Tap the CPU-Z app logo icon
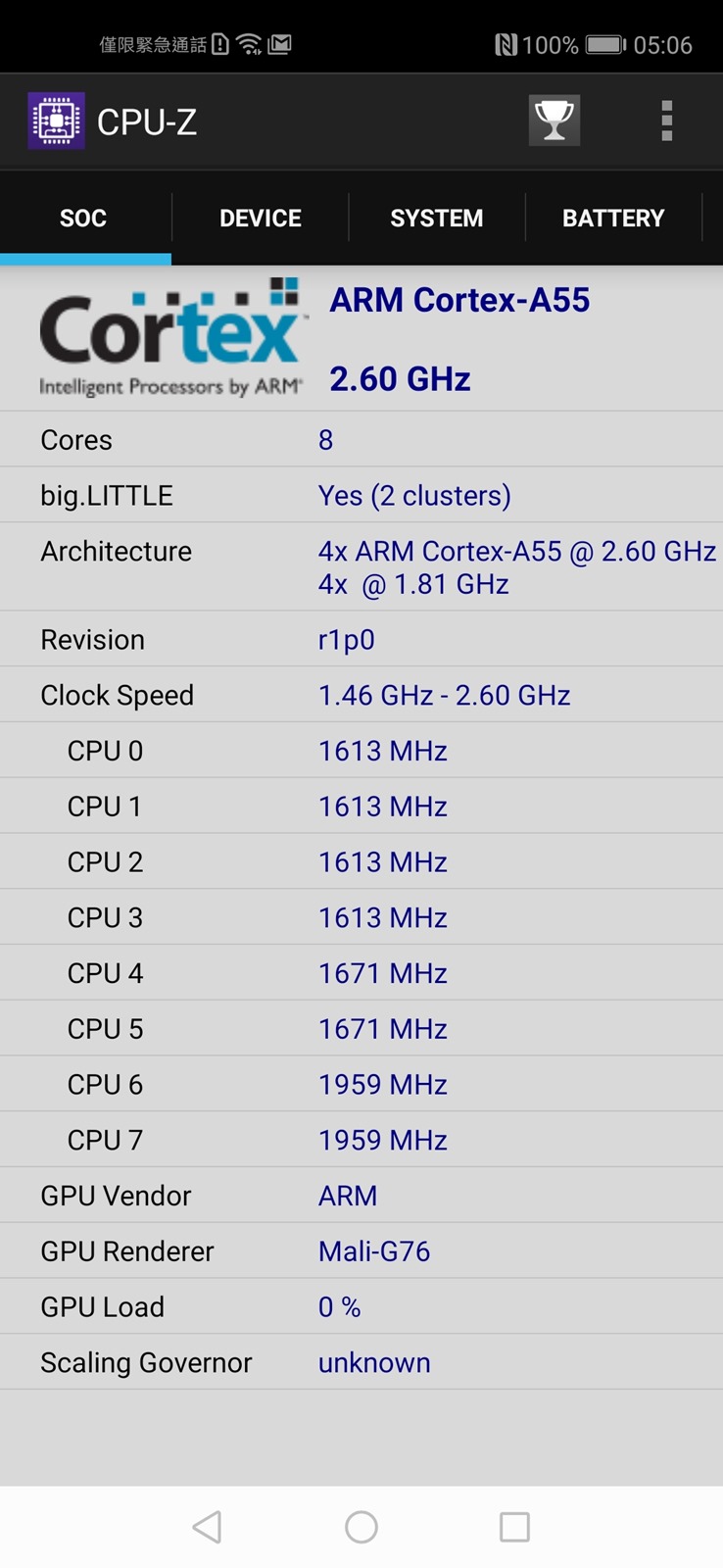This screenshot has width=723, height=1568. 56,122
